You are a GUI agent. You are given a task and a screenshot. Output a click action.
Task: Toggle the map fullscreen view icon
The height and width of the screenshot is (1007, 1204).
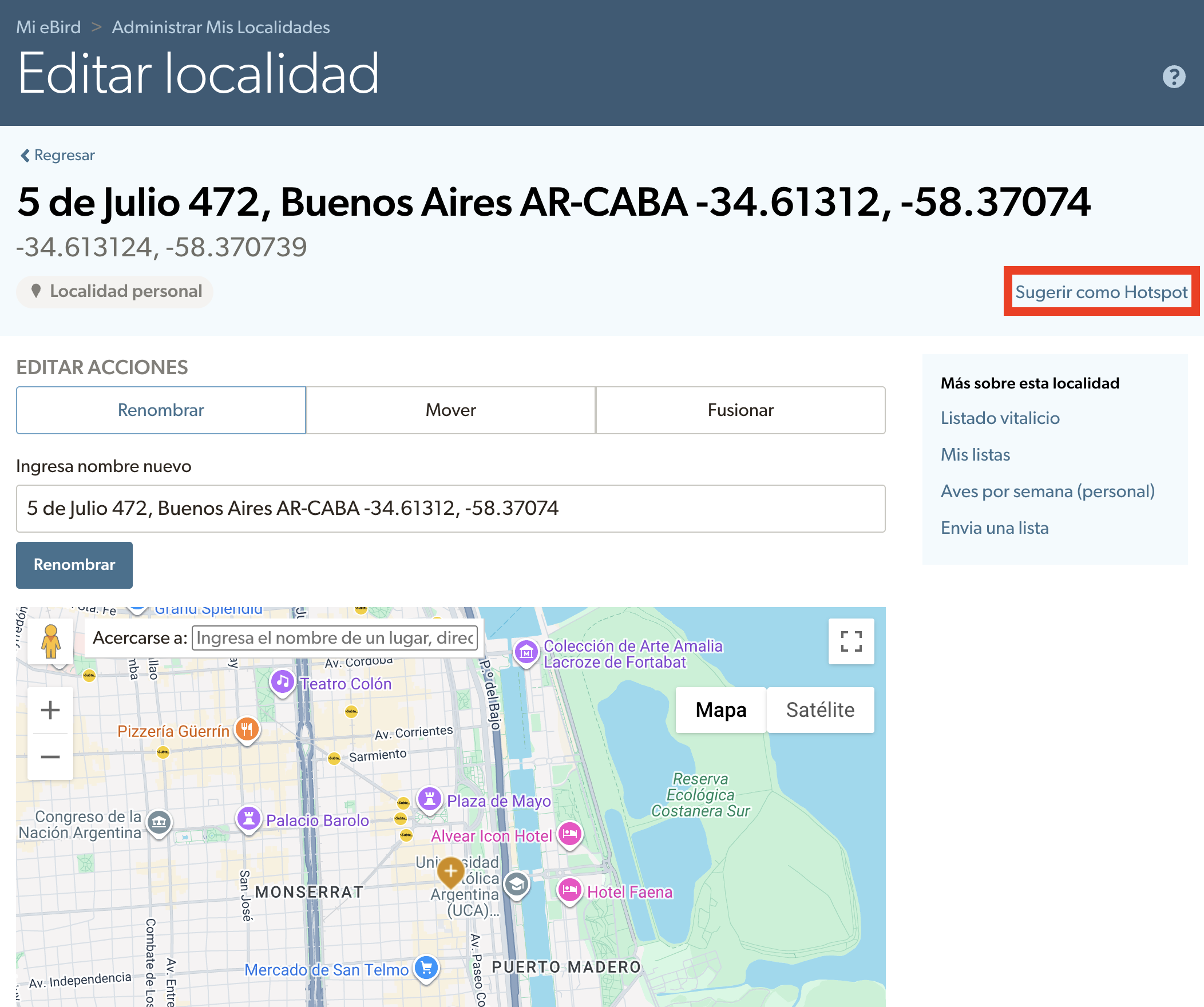tap(851, 641)
